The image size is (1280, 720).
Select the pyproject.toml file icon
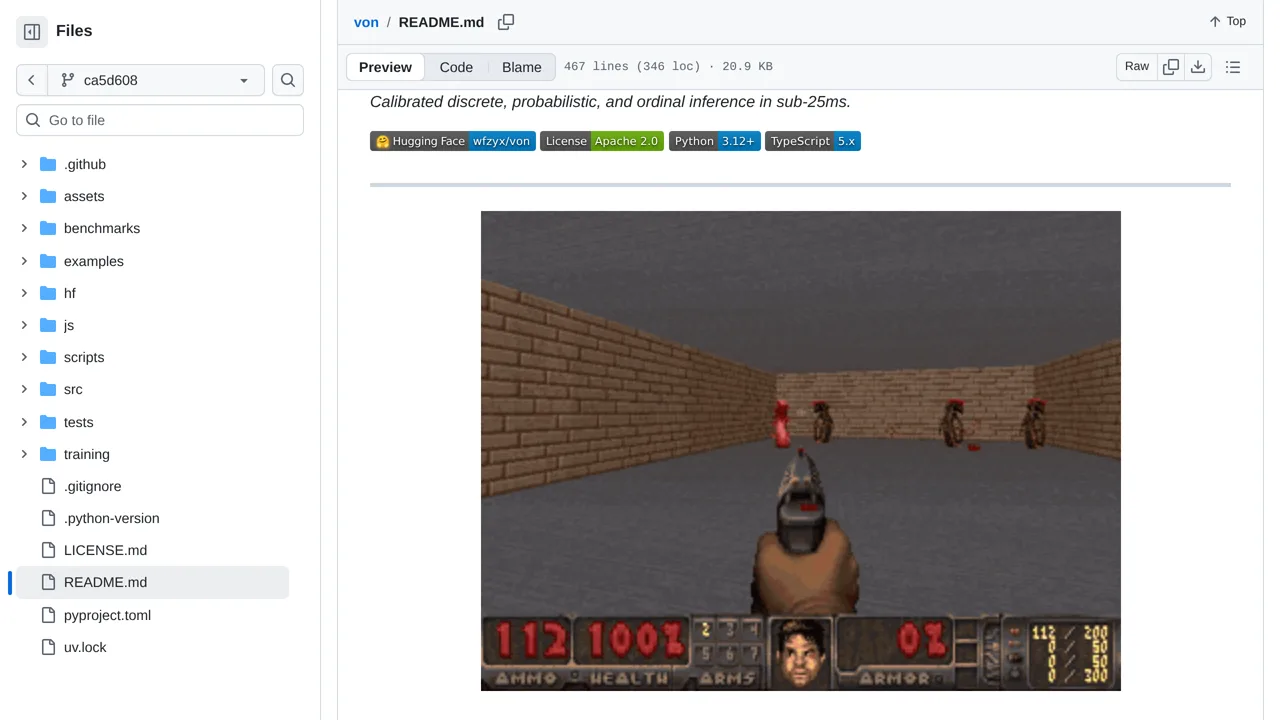(48, 615)
